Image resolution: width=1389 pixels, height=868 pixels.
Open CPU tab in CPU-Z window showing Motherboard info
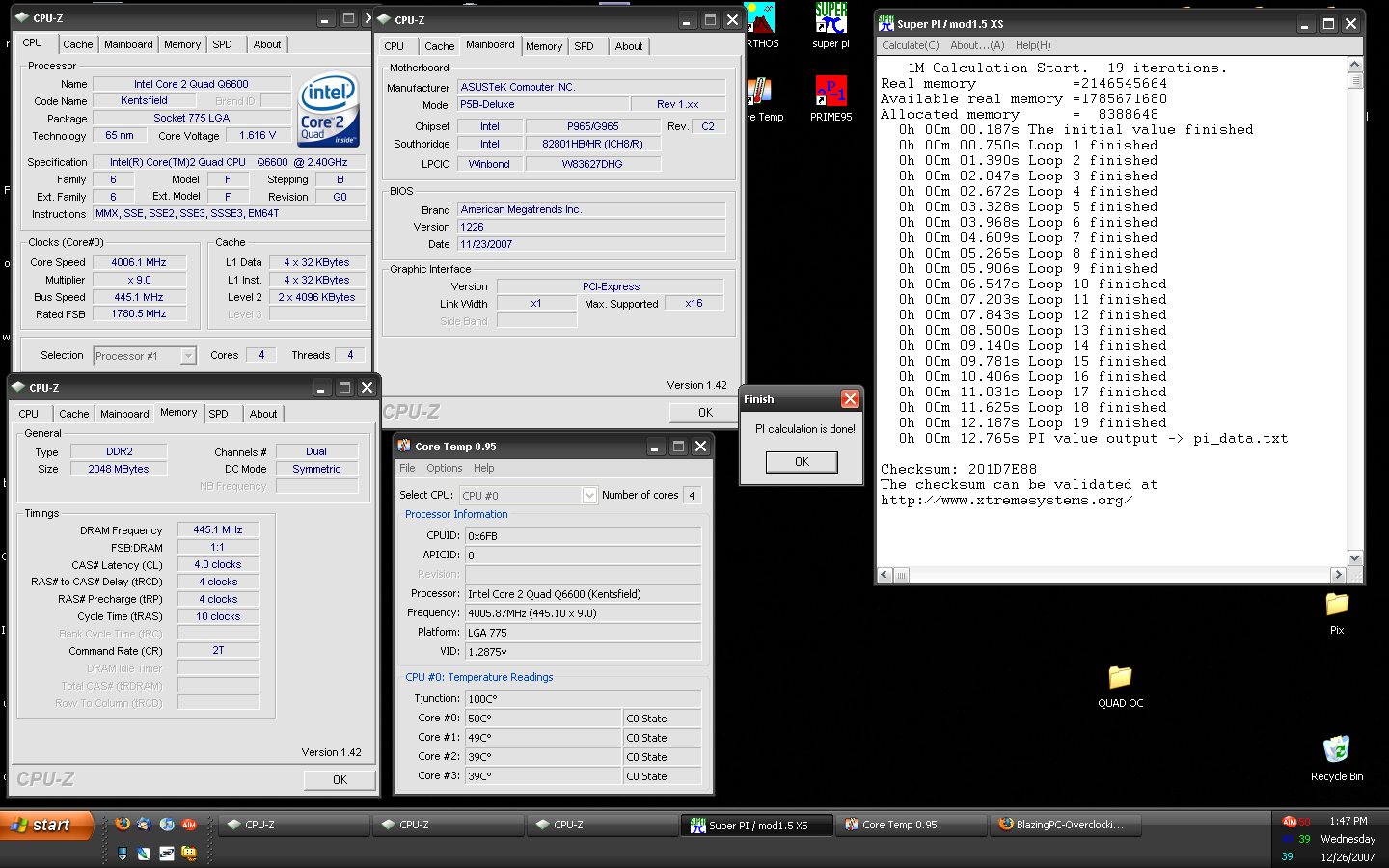coord(395,46)
